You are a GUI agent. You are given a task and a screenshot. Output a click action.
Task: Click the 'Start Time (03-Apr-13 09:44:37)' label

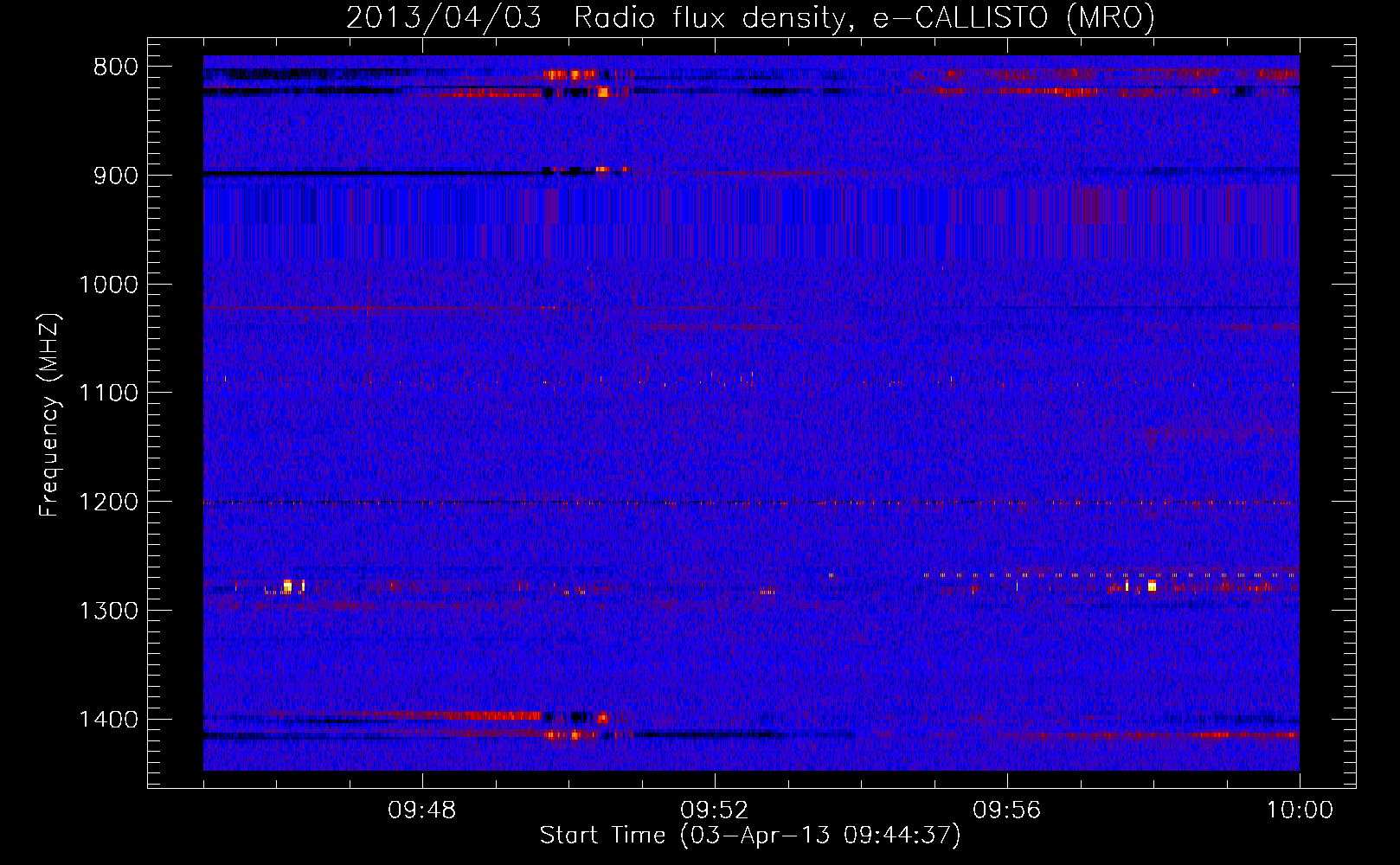(x=750, y=836)
